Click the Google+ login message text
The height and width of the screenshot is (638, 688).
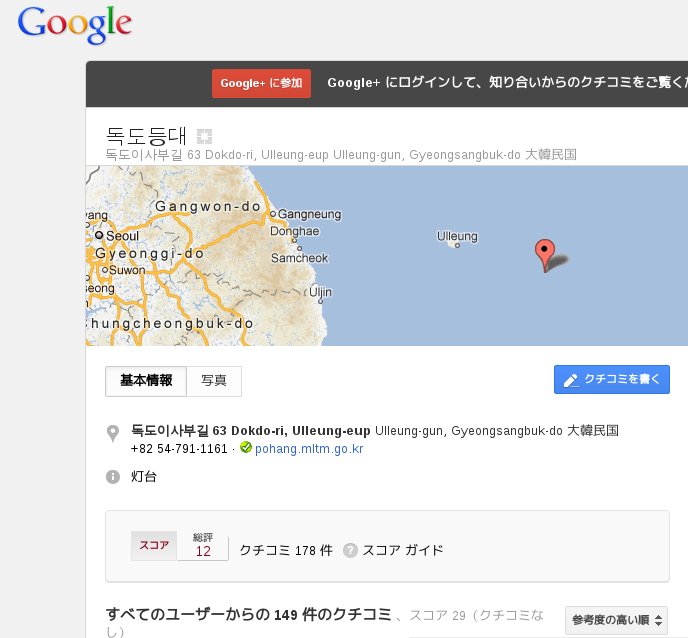tap(507, 83)
